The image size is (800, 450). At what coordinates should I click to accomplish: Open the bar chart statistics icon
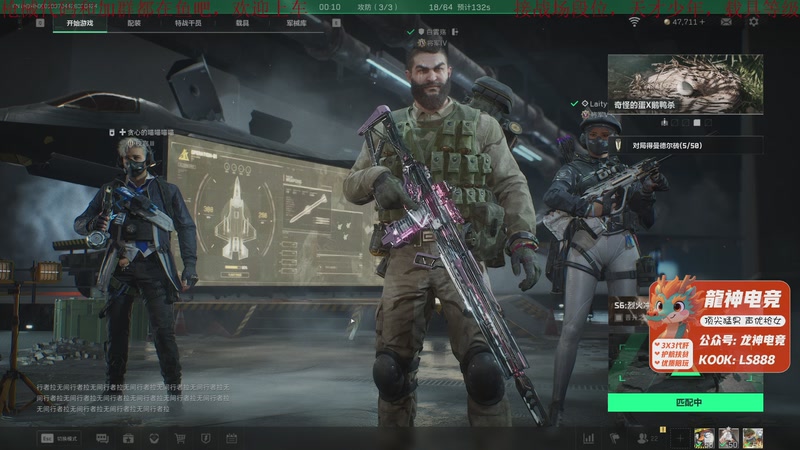[x=588, y=438]
